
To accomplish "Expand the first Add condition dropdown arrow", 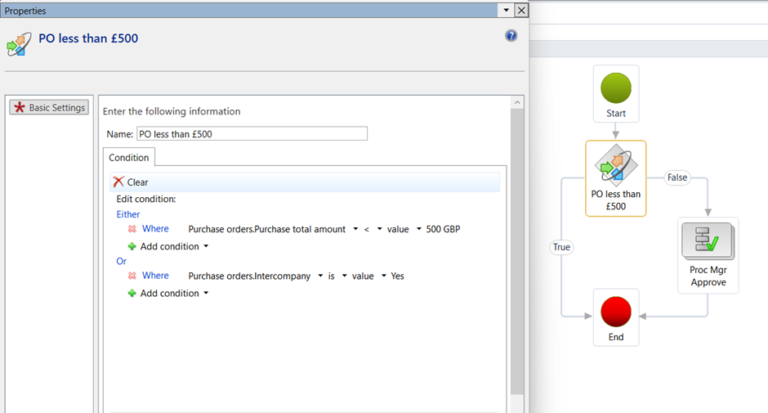I will pos(206,246).
